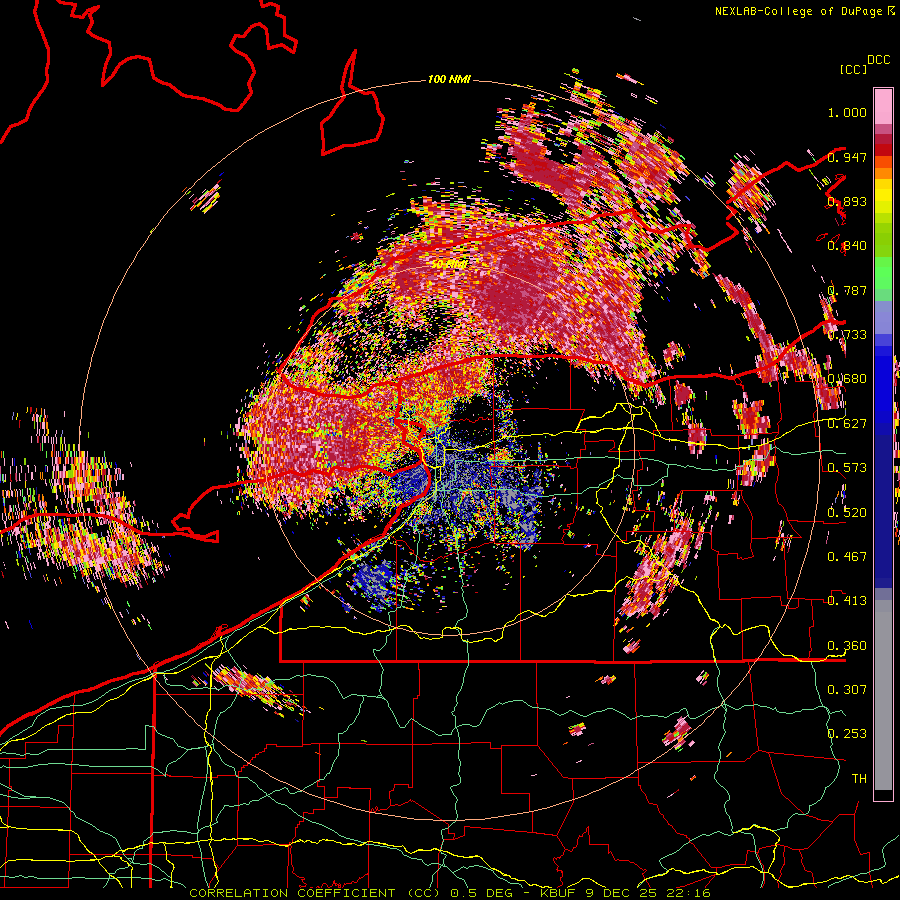Click the 0.573 legend value

click(847, 468)
